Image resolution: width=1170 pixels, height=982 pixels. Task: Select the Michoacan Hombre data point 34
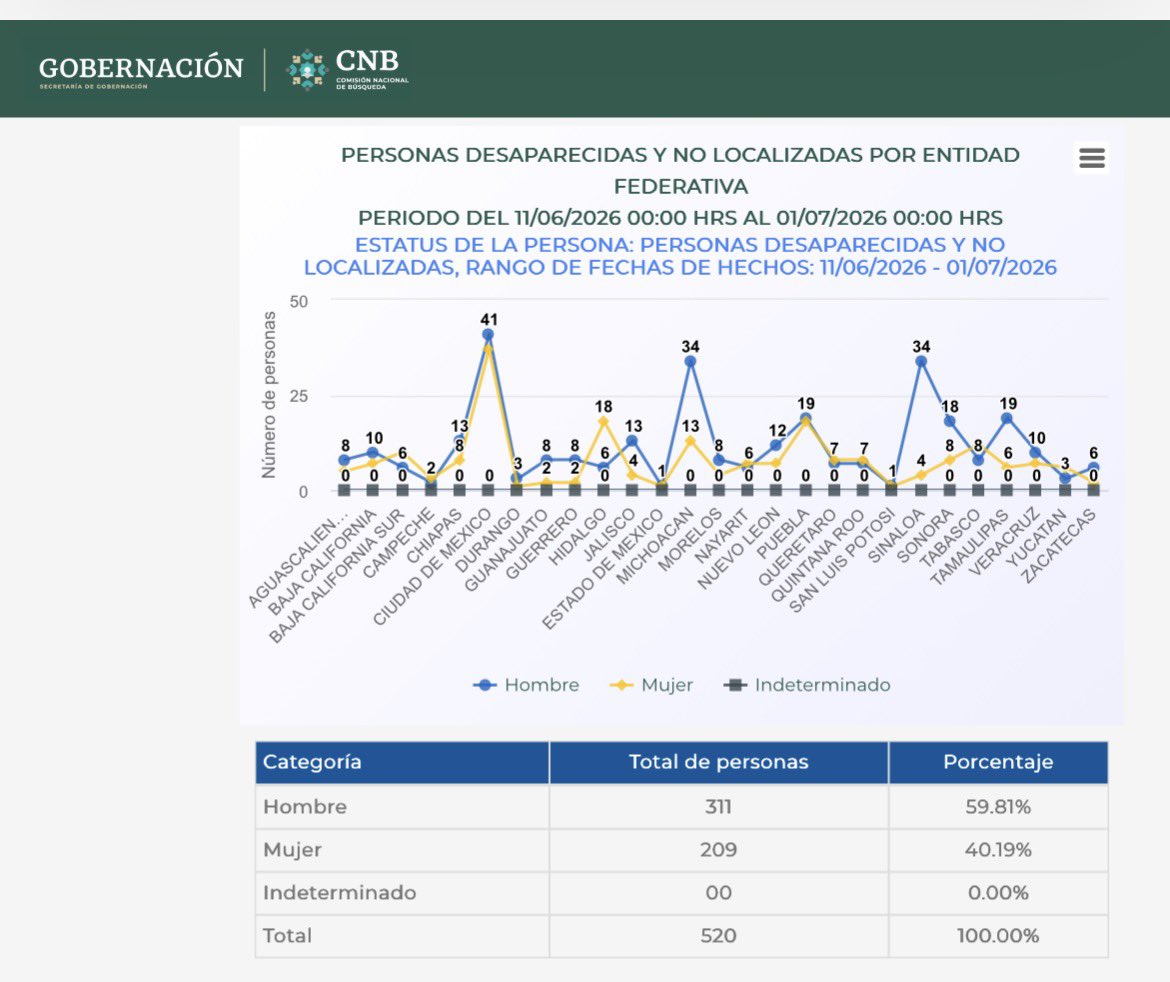(x=690, y=361)
